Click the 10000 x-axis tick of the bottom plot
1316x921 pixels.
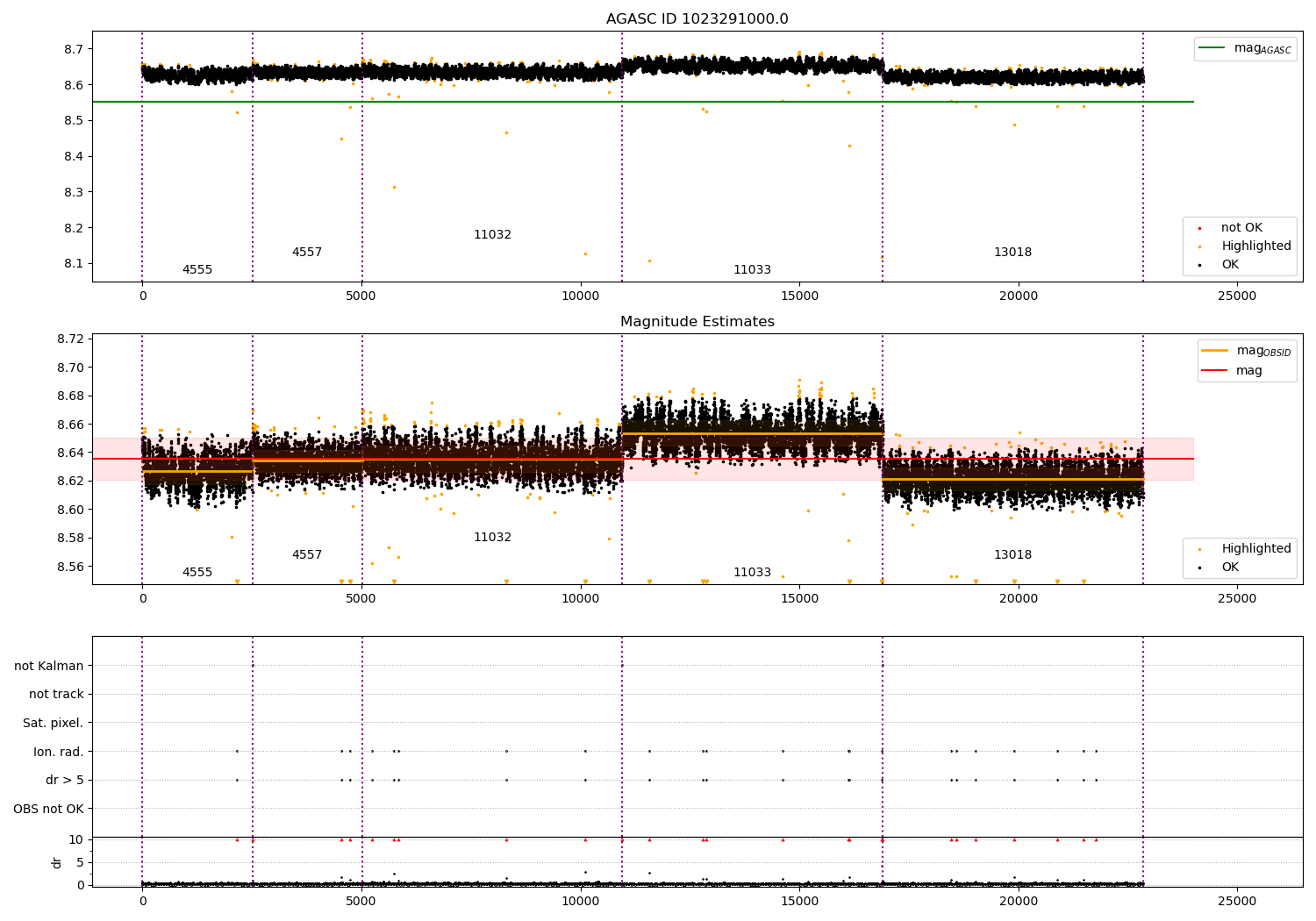click(x=580, y=900)
